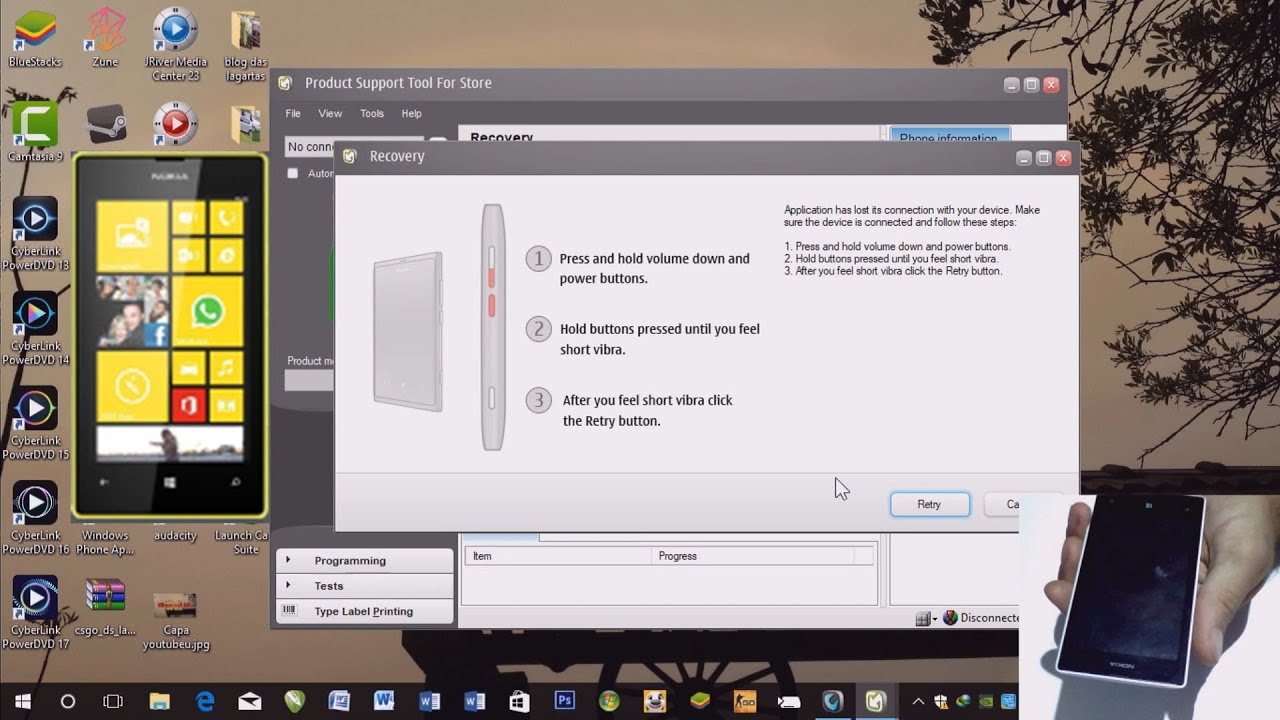Open the View menu in Product Support Tool
Viewport: 1280px width, 720px height.
(330, 113)
